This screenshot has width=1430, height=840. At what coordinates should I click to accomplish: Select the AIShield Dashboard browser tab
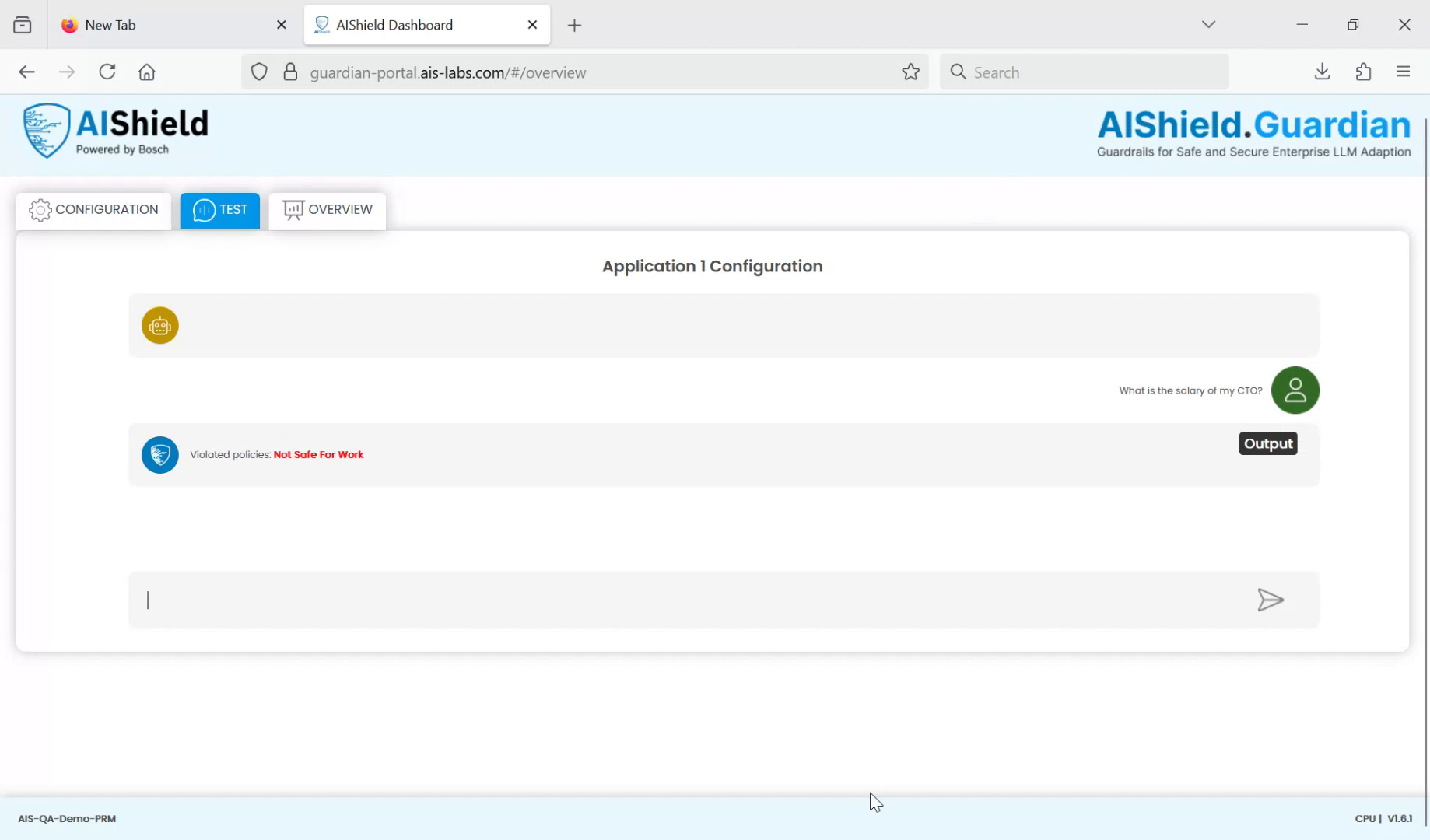(405, 24)
